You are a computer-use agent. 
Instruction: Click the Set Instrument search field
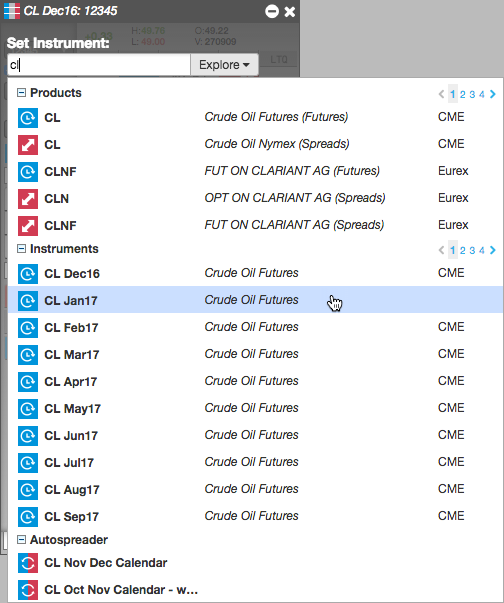point(99,65)
